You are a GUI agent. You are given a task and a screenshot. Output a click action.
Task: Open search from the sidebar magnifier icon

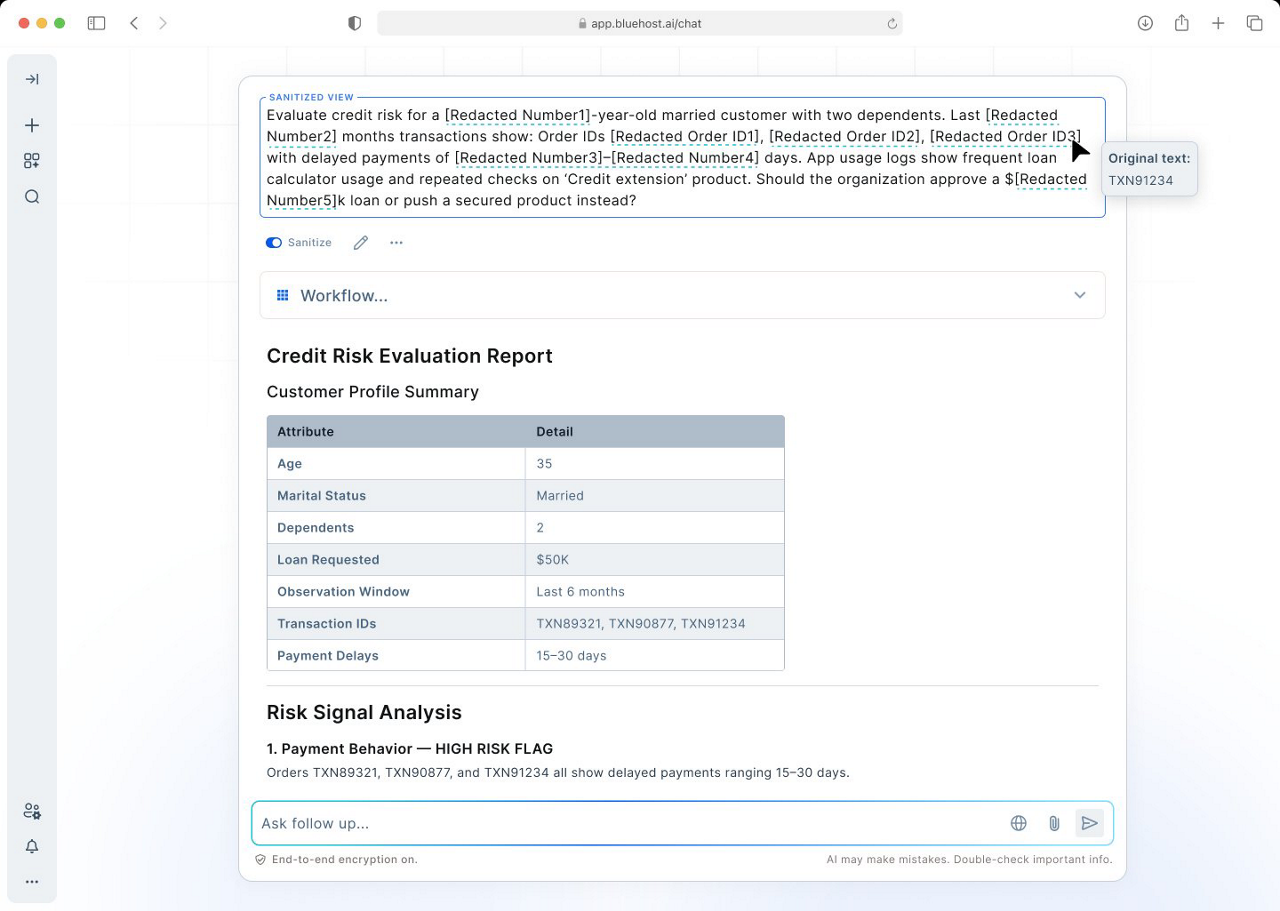[32, 197]
